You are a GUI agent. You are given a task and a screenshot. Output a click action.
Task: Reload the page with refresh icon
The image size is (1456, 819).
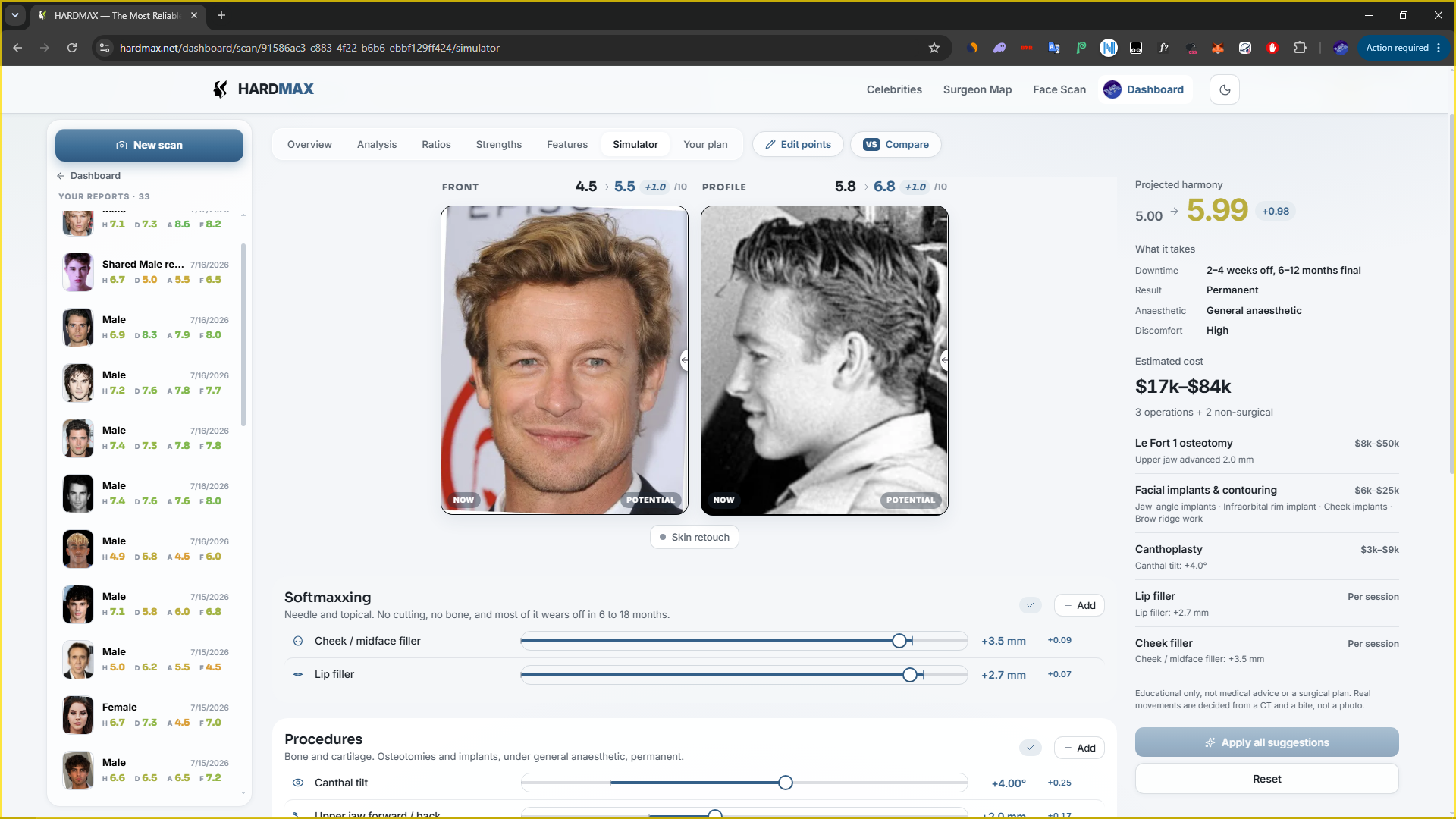(72, 48)
